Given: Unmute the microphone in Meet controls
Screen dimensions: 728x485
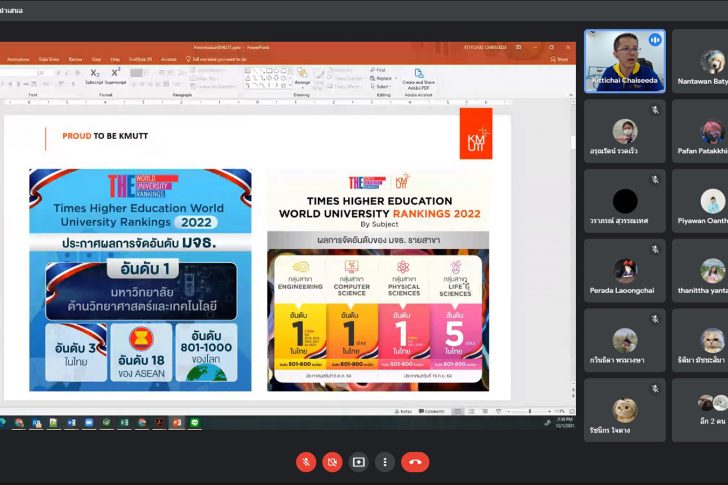Looking at the screenshot, I should 306,462.
